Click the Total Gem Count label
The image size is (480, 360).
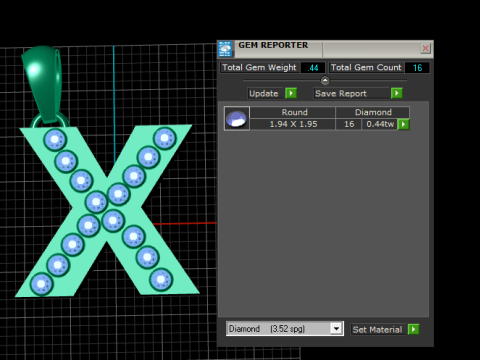pos(366,67)
